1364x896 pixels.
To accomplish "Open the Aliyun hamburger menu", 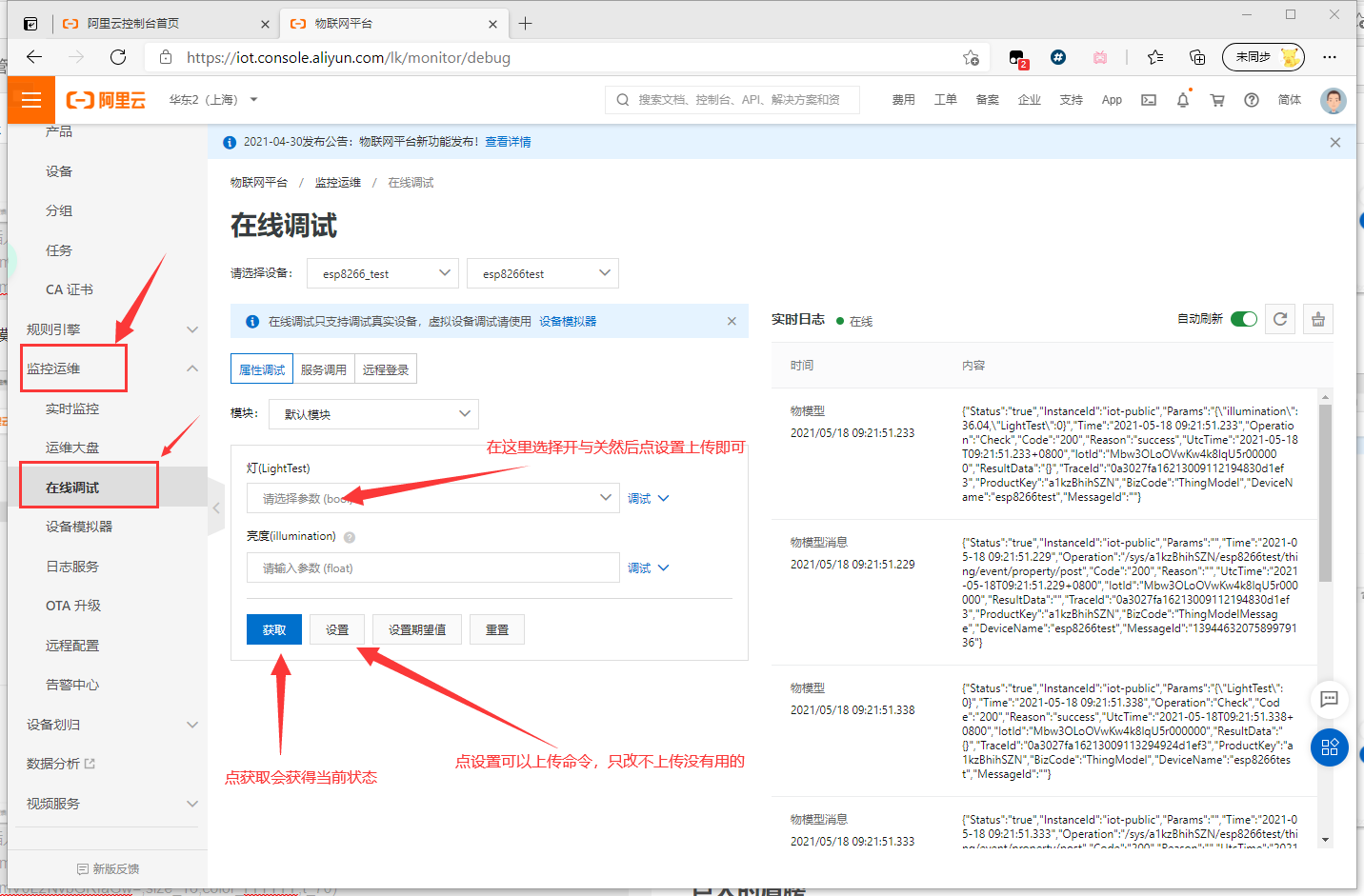I will (x=31, y=100).
